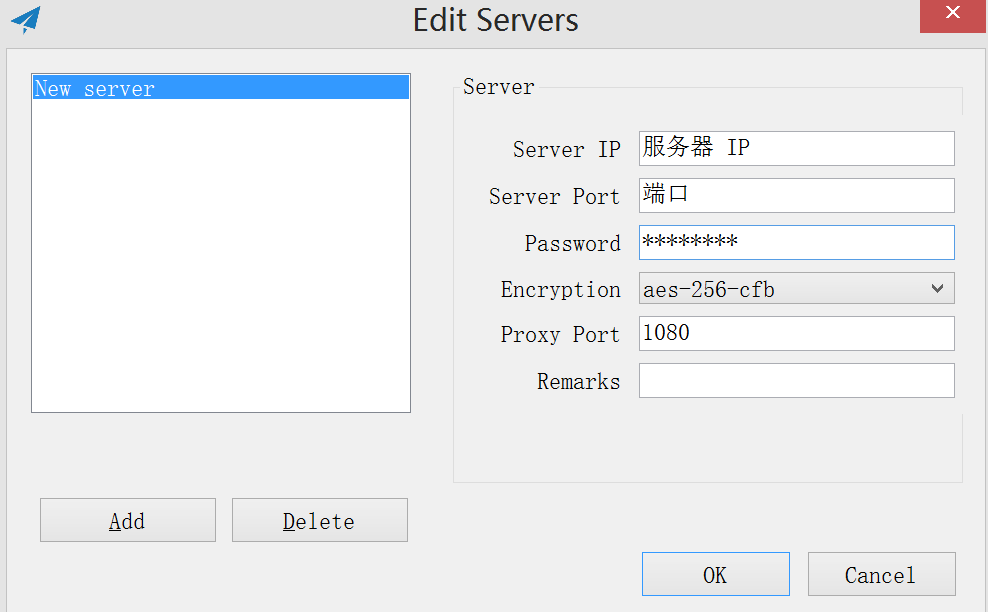This screenshot has width=988, height=612.
Task: Click the Server IP label
Action: (x=566, y=149)
